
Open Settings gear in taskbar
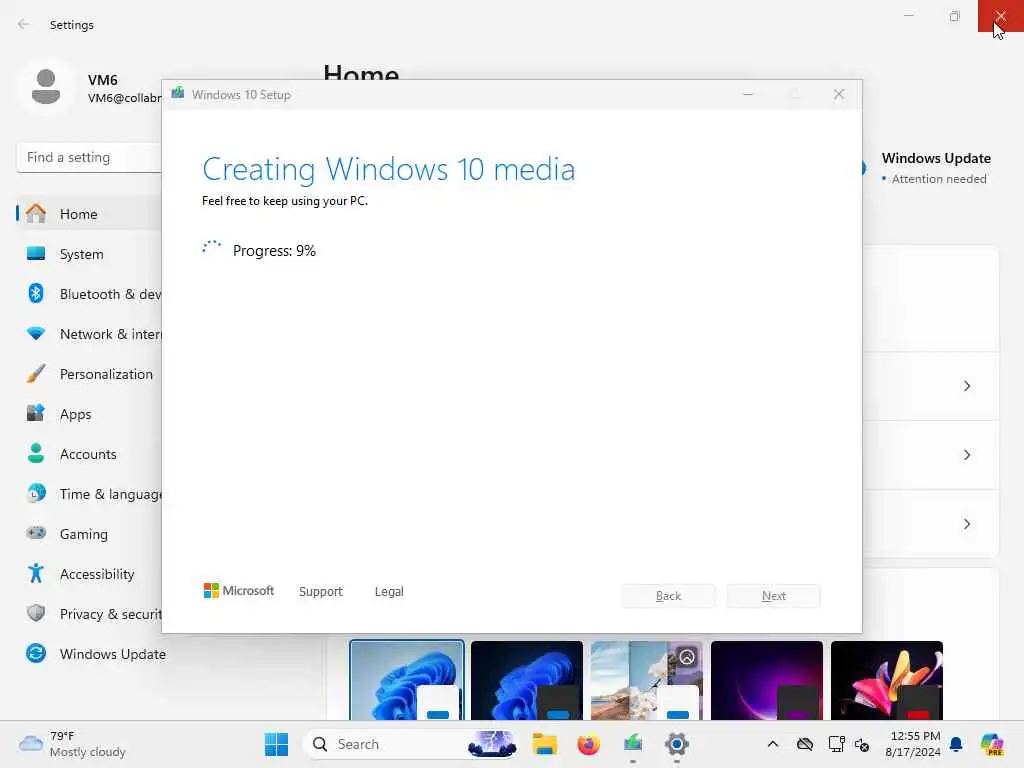point(677,744)
